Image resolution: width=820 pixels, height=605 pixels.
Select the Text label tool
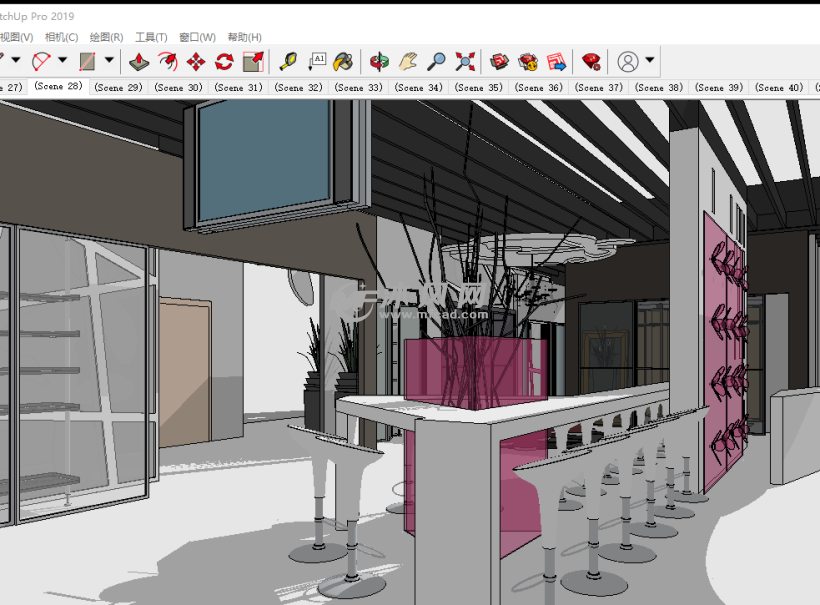click(x=316, y=62)
